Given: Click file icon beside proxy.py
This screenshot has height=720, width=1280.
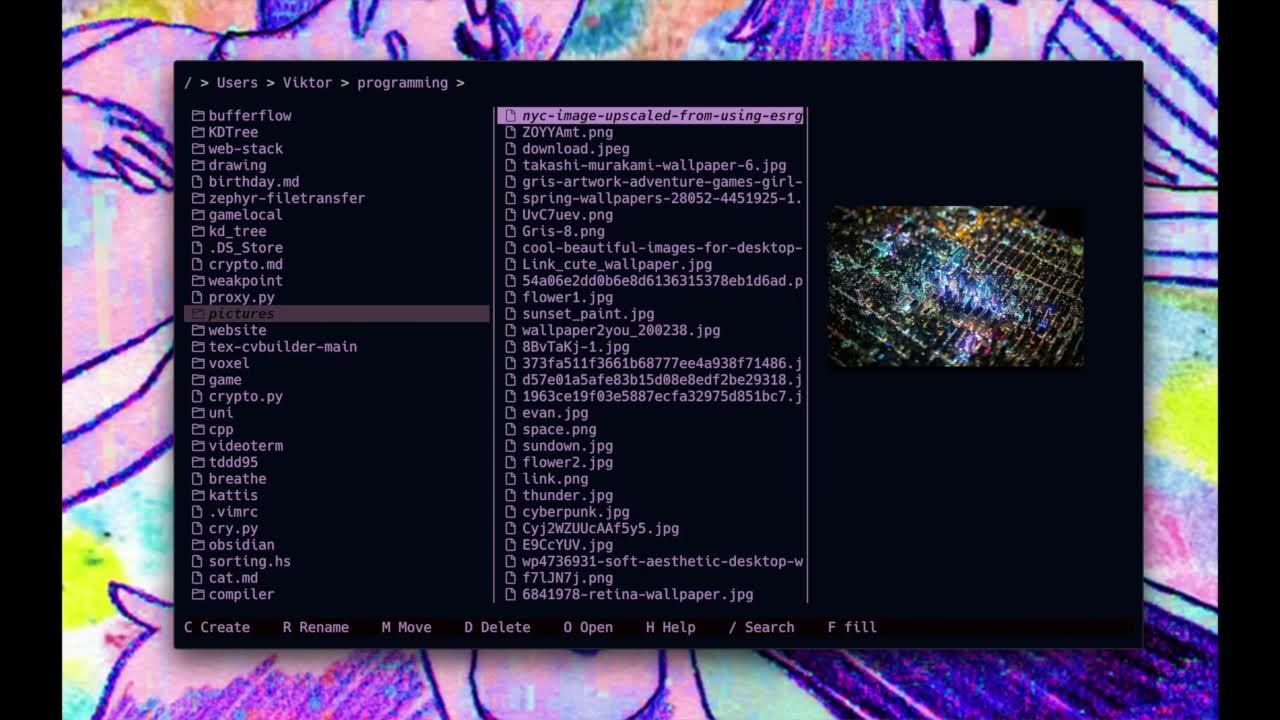Looking at the screenshot, I should tap(198, 297).
